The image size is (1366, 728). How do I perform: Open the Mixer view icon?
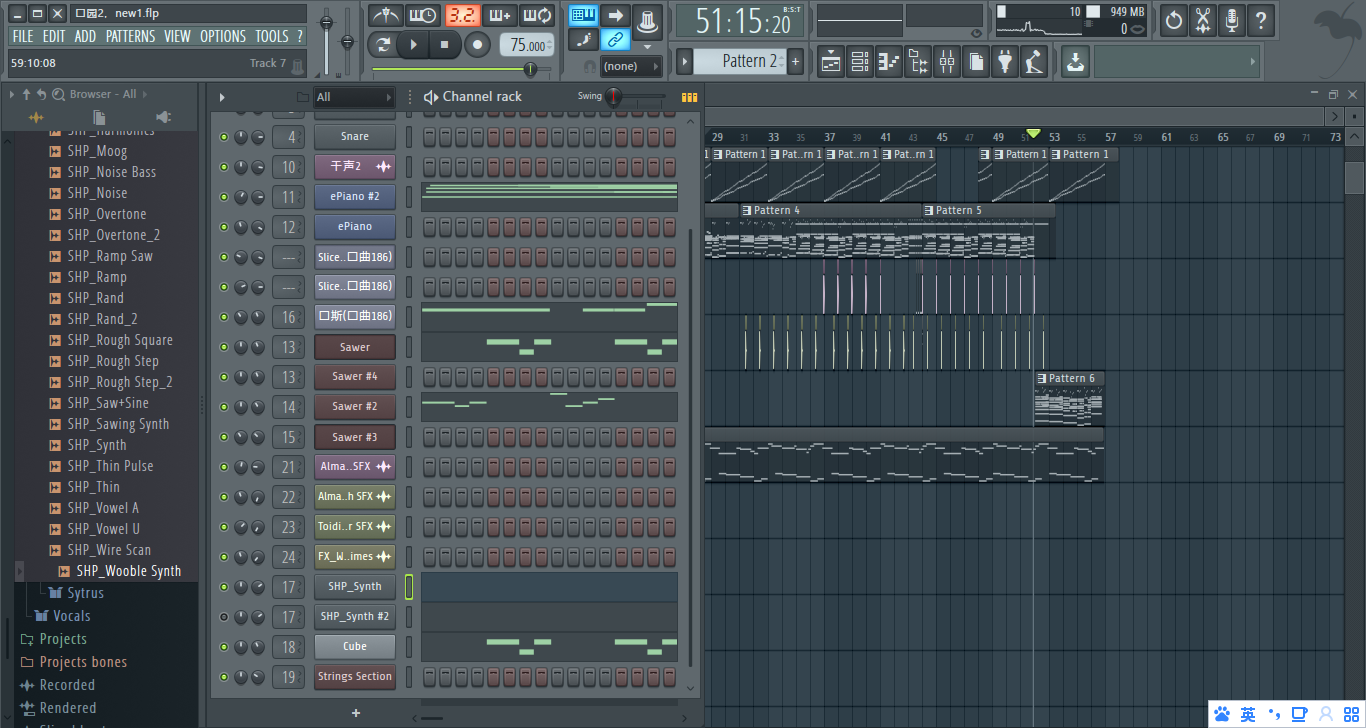click(x=947, y=62)
